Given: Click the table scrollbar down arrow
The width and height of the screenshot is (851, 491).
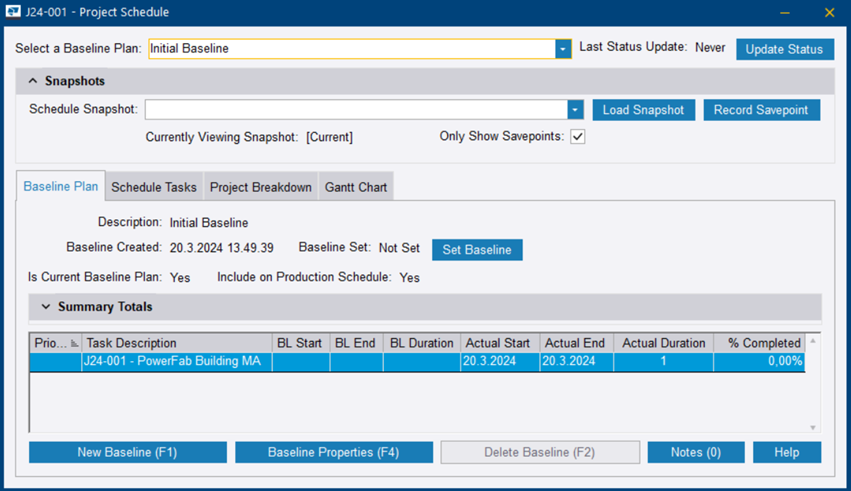Looking at the screenshot, I should point(813,427).
